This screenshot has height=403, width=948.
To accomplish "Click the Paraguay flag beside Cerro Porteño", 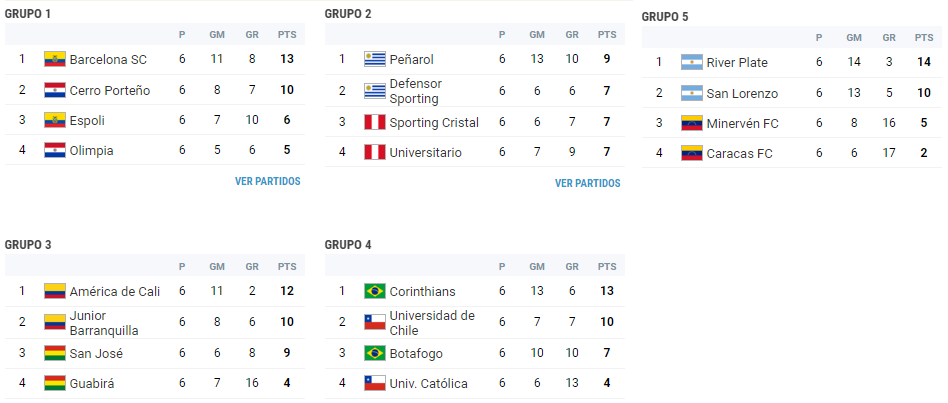I will (x=54, y=90).
